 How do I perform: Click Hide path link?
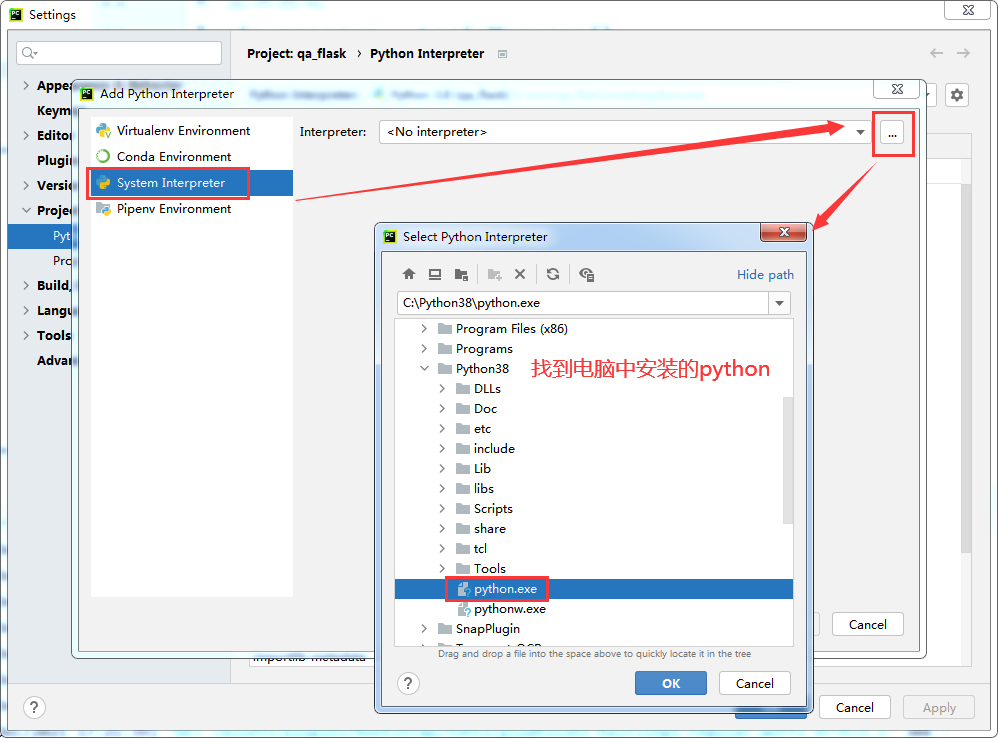[x=765, y=275]
